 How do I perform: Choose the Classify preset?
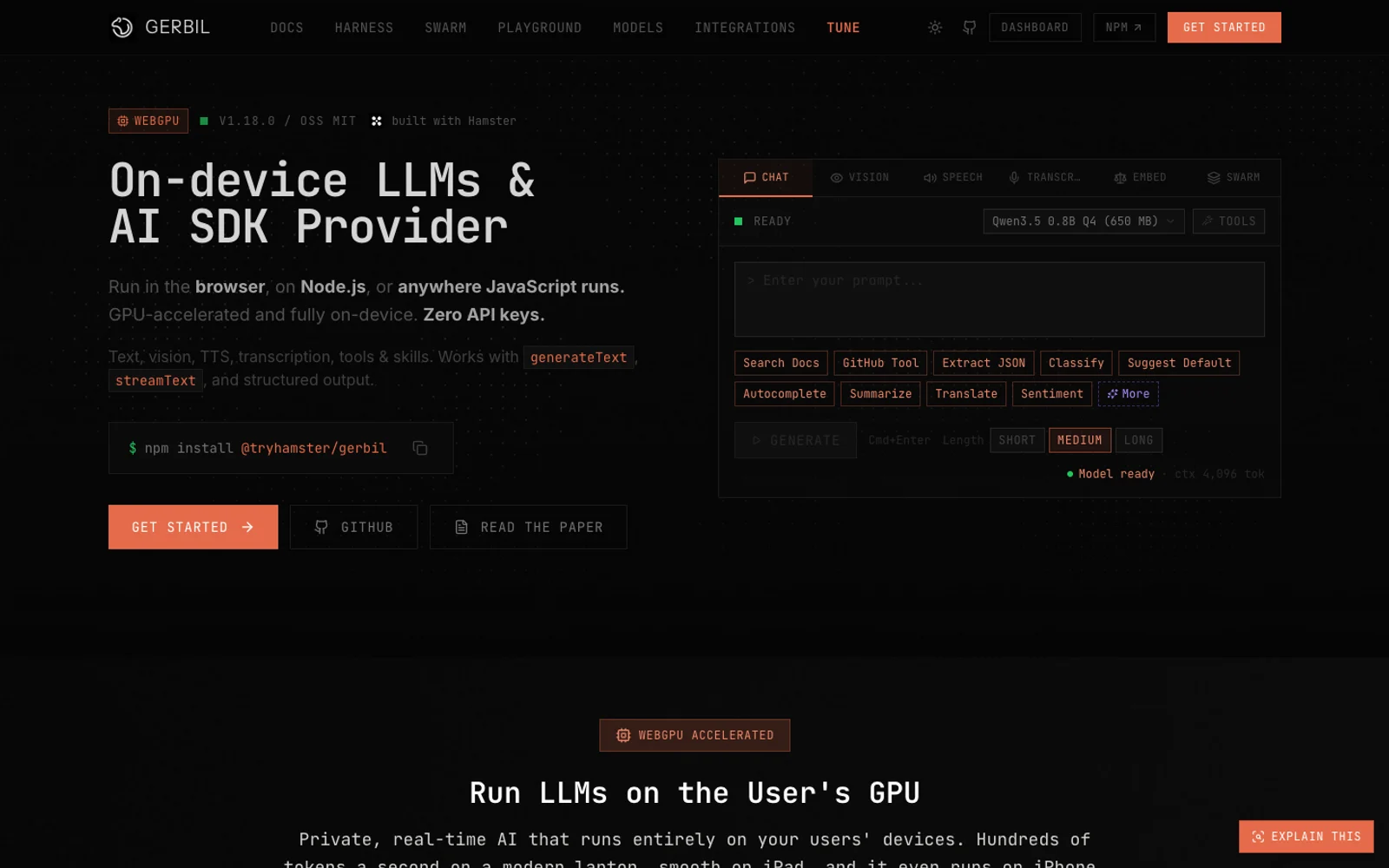pos(1076,363)
